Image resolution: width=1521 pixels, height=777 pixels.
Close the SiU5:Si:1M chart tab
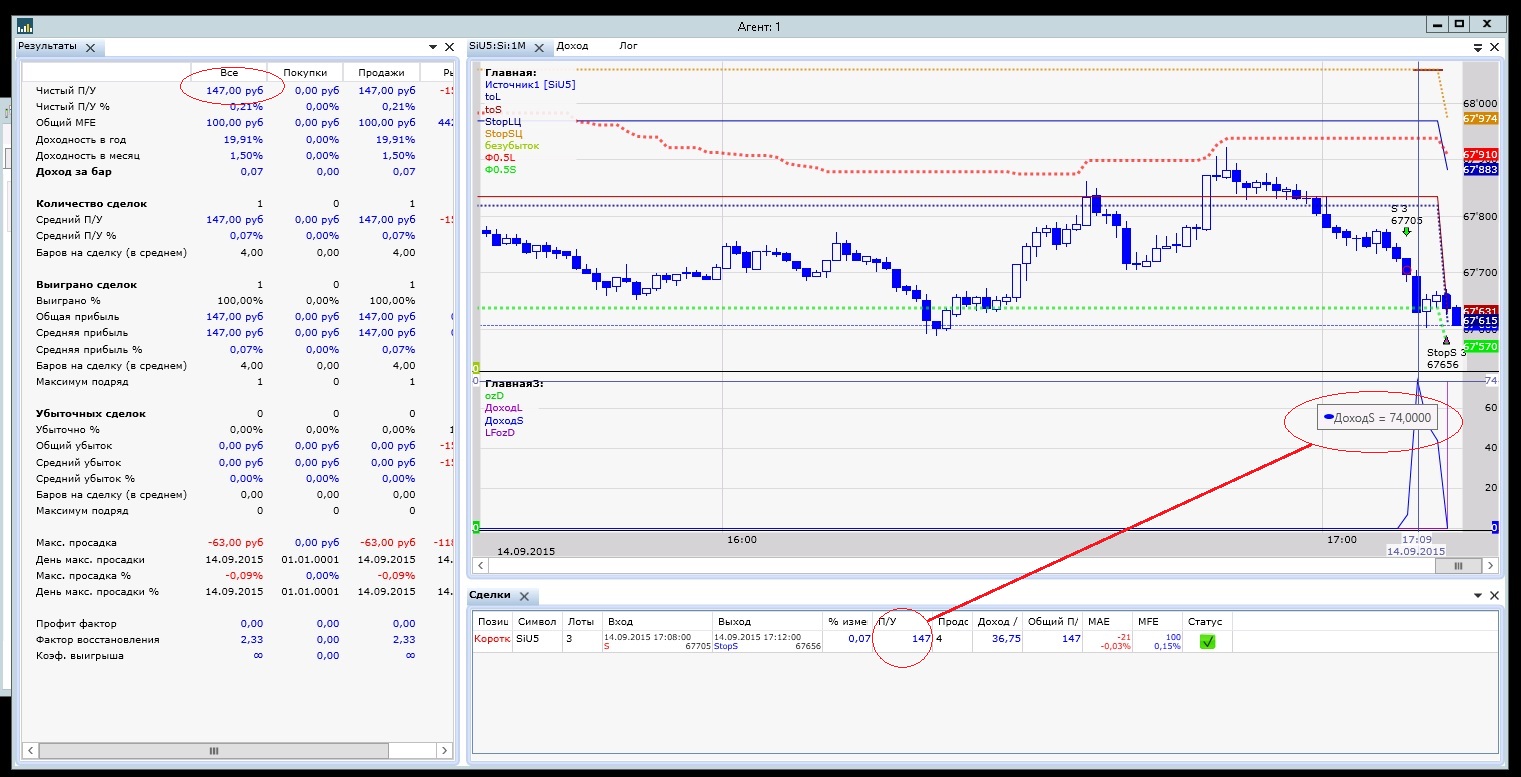click(x=539, y=47)
